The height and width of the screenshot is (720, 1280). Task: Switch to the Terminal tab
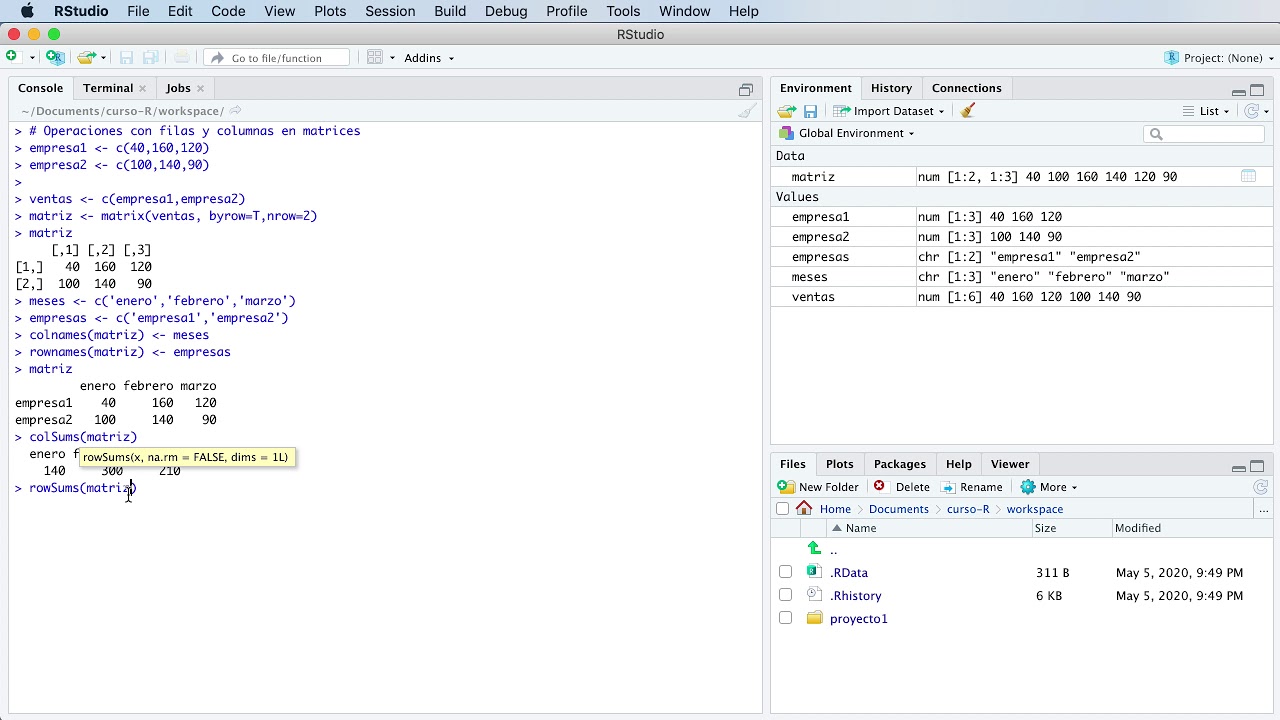(108, 88)
